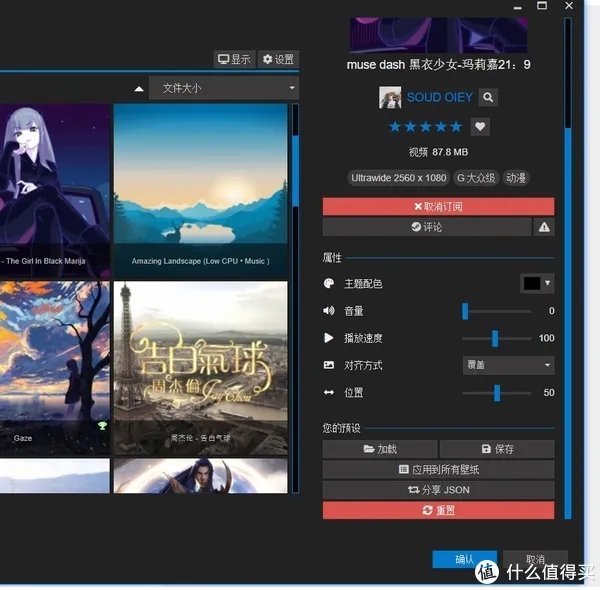Image resolution: width=600 pixels, height=590 pixels.
Task: Click position value 50
Action: tap(549, 393)
